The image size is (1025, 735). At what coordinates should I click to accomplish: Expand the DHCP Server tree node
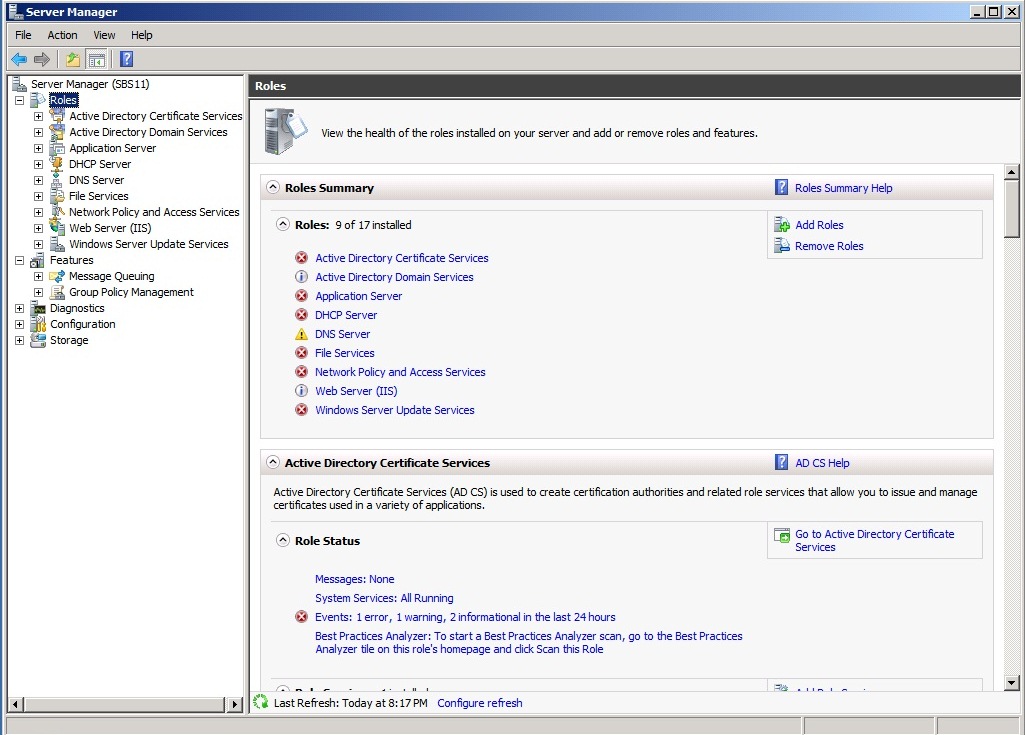click(37, 163)
